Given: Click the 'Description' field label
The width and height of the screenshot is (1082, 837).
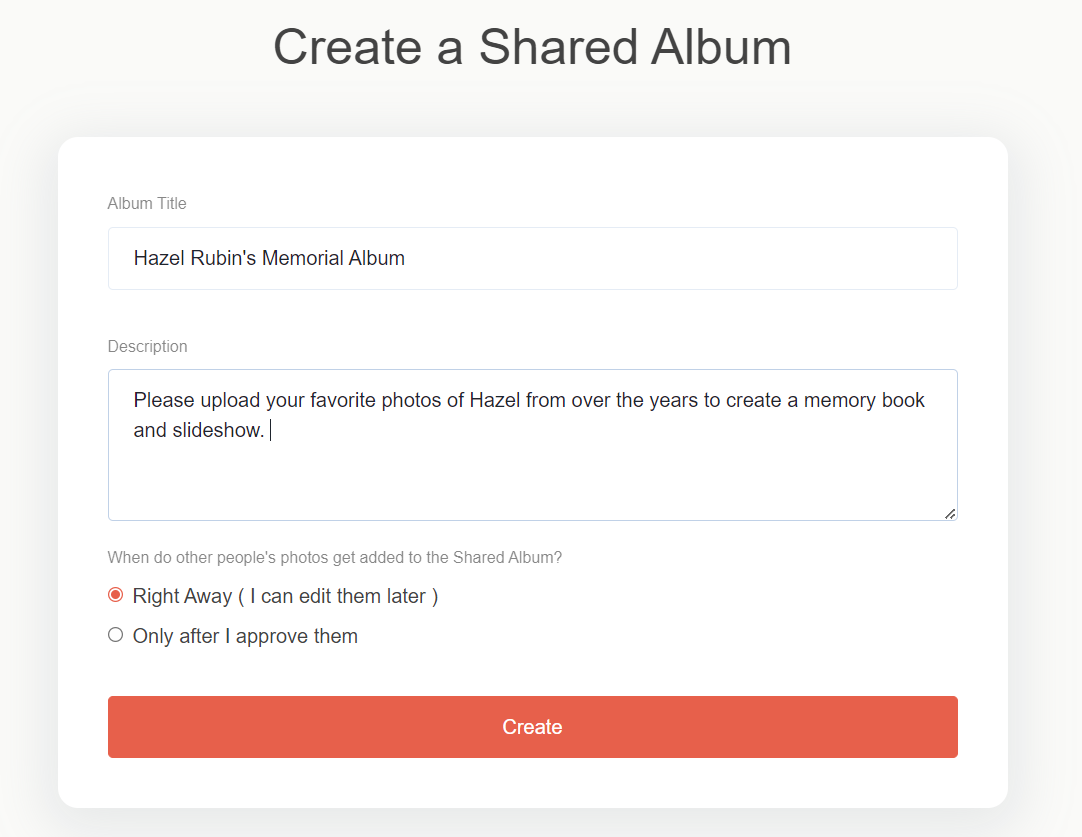Looking at the screenshot, I should click(x=148, y=346).
